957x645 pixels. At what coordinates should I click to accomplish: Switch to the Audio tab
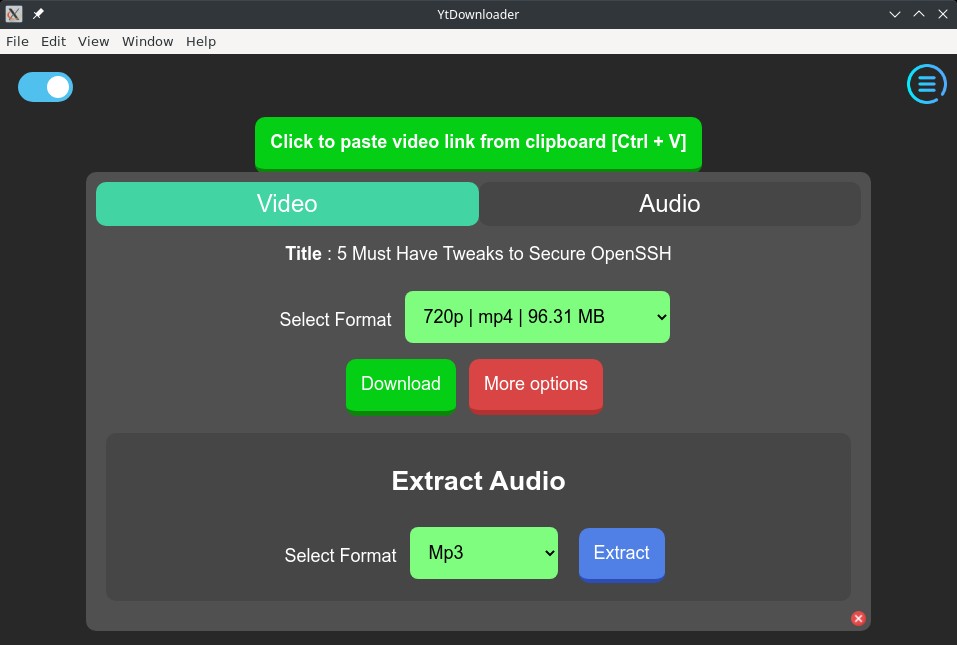coord(670,204)
